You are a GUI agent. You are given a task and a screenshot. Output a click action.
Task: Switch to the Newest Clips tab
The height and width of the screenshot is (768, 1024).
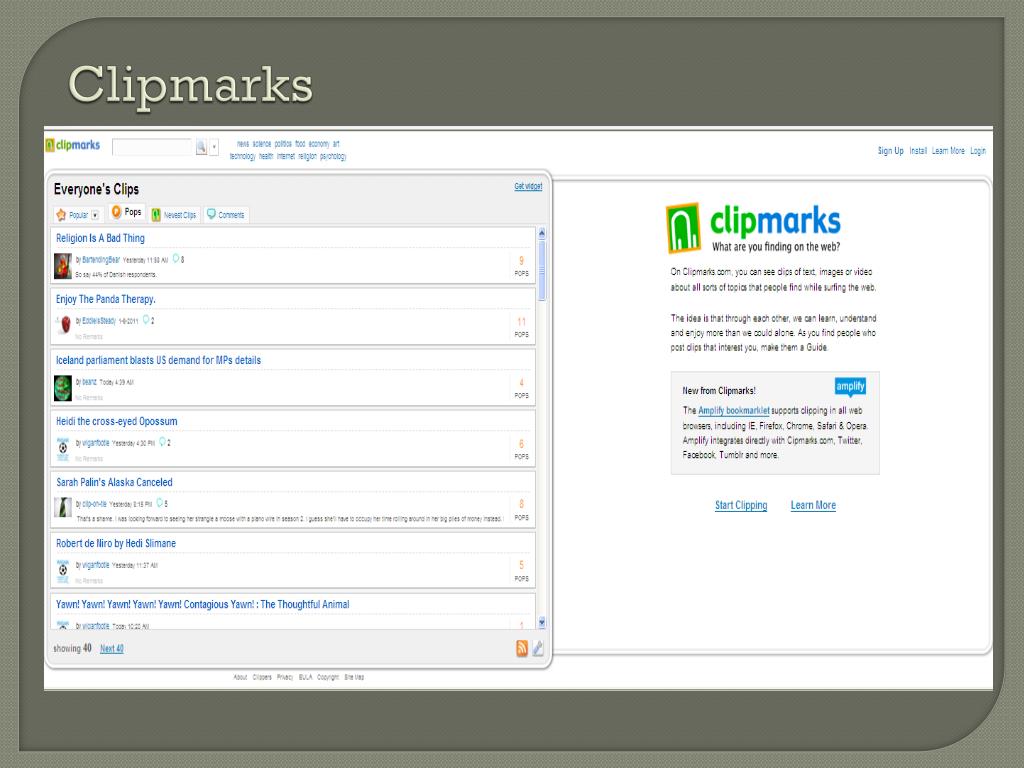174,215
